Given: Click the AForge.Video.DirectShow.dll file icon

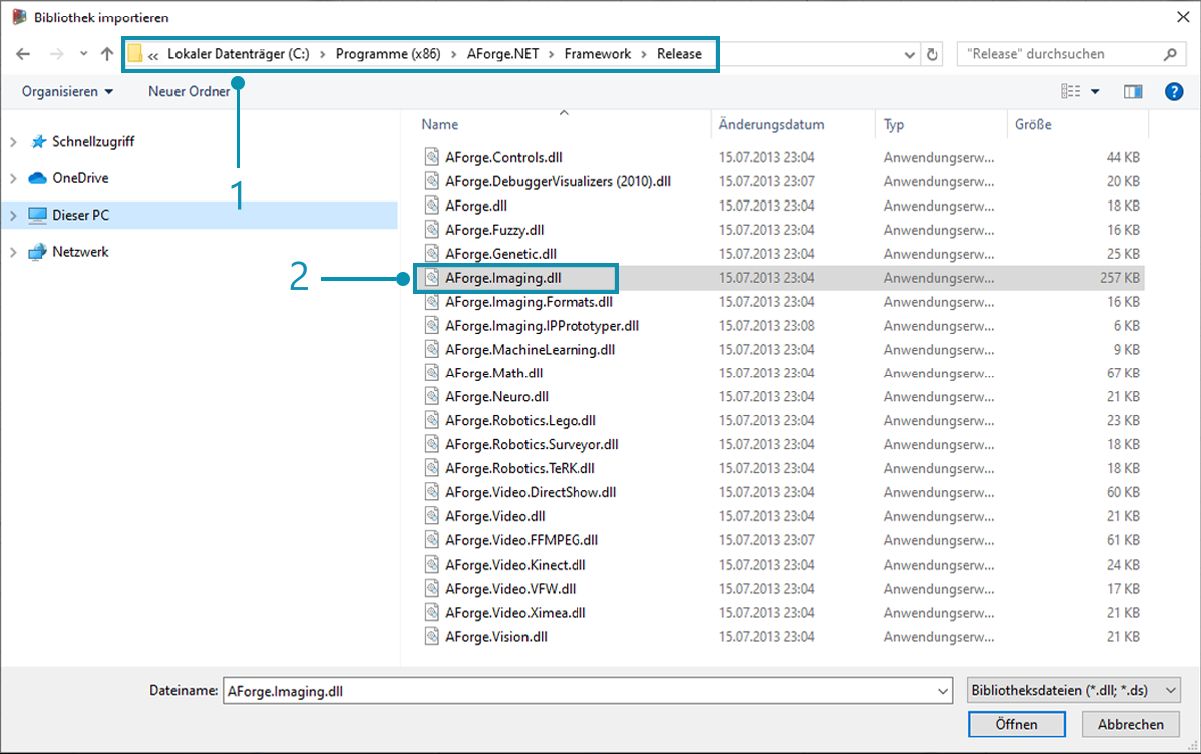Looking at the screenshot, I should pos(431,492).
